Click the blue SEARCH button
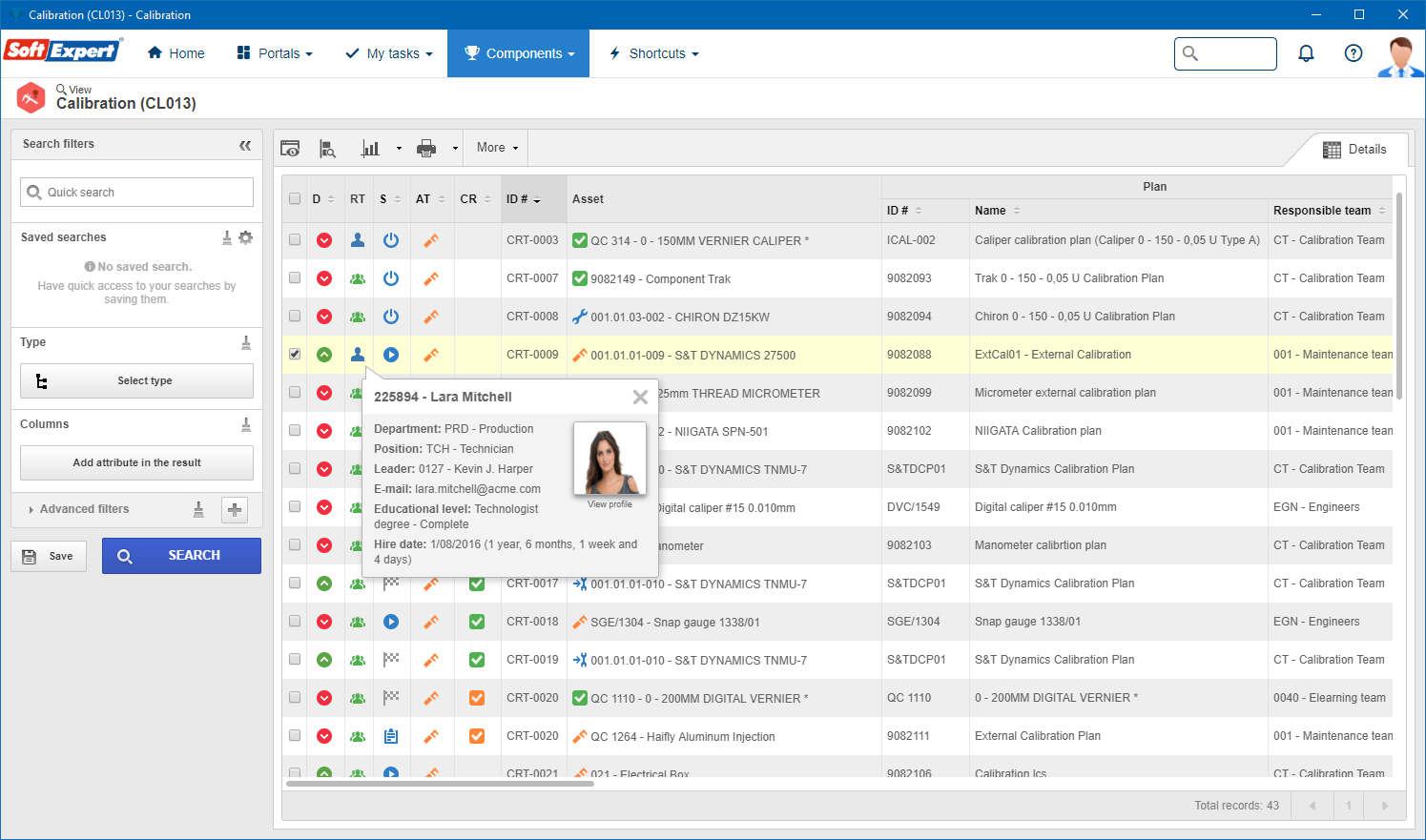The height and width of the screenshot is (840, 1426). 181,556
